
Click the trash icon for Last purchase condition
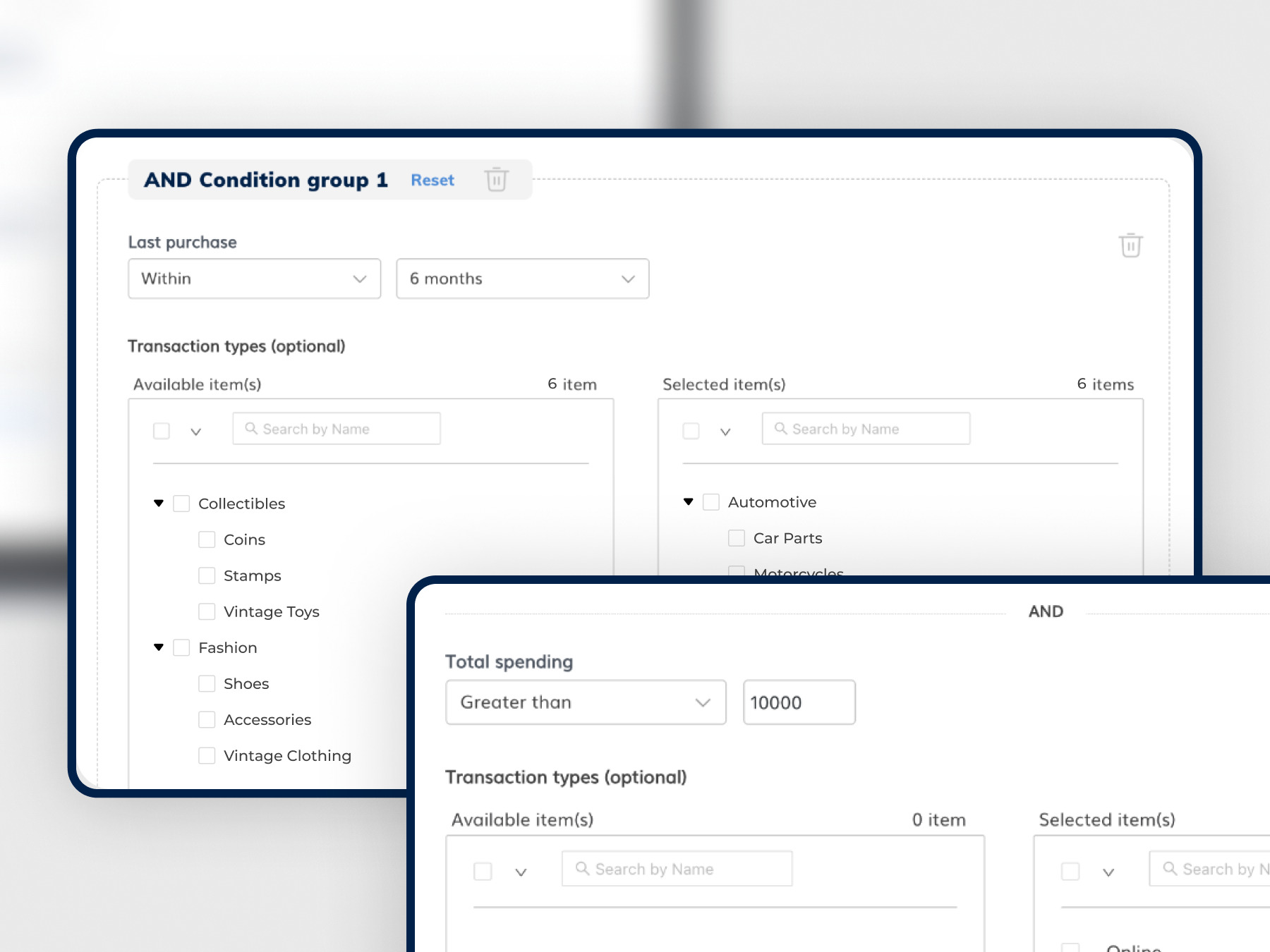1130,245
